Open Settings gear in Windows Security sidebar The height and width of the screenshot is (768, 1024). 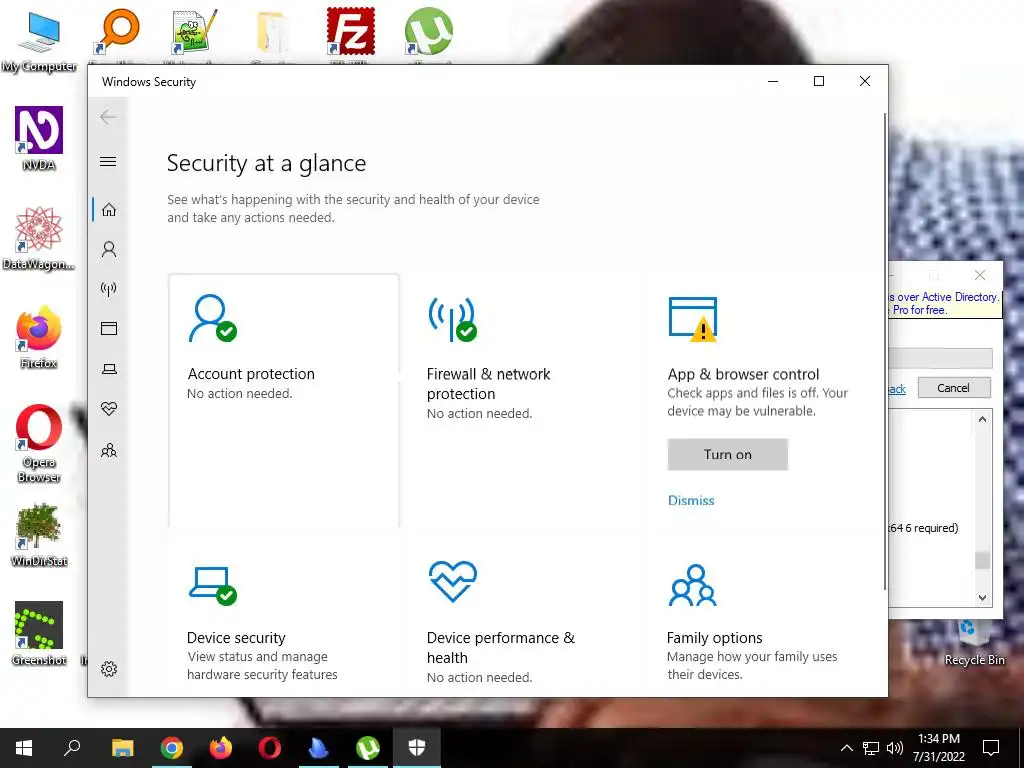tap(109, 669)
